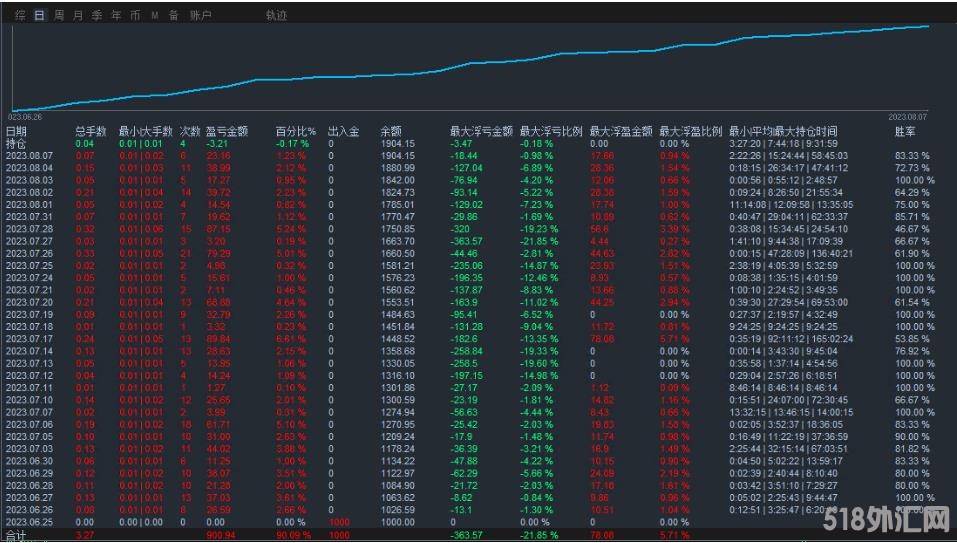Select the 年 yearly tab
This screenshot has height=543, width=957.
[x=116, y=16]
